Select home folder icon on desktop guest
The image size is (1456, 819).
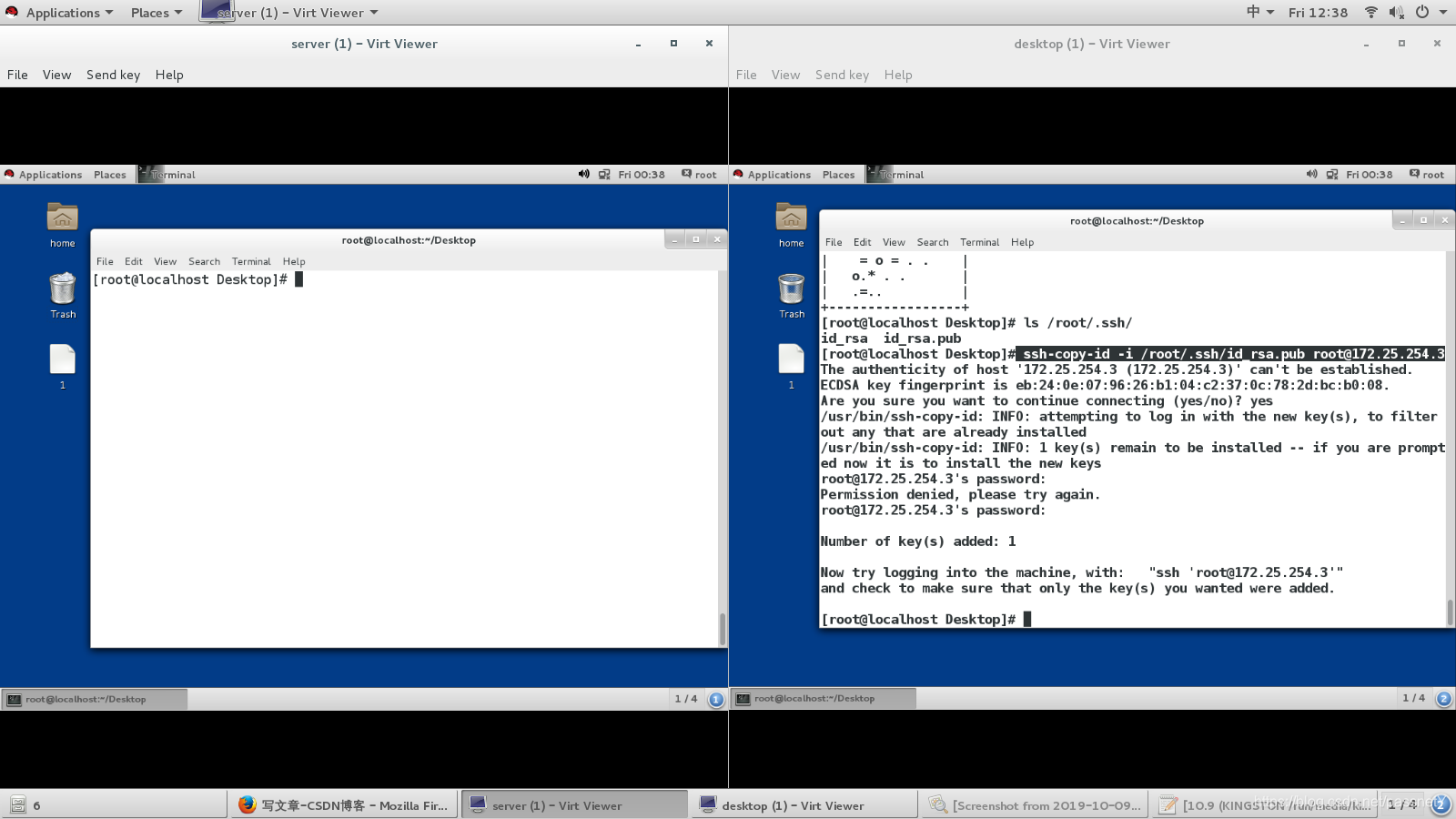792,226
